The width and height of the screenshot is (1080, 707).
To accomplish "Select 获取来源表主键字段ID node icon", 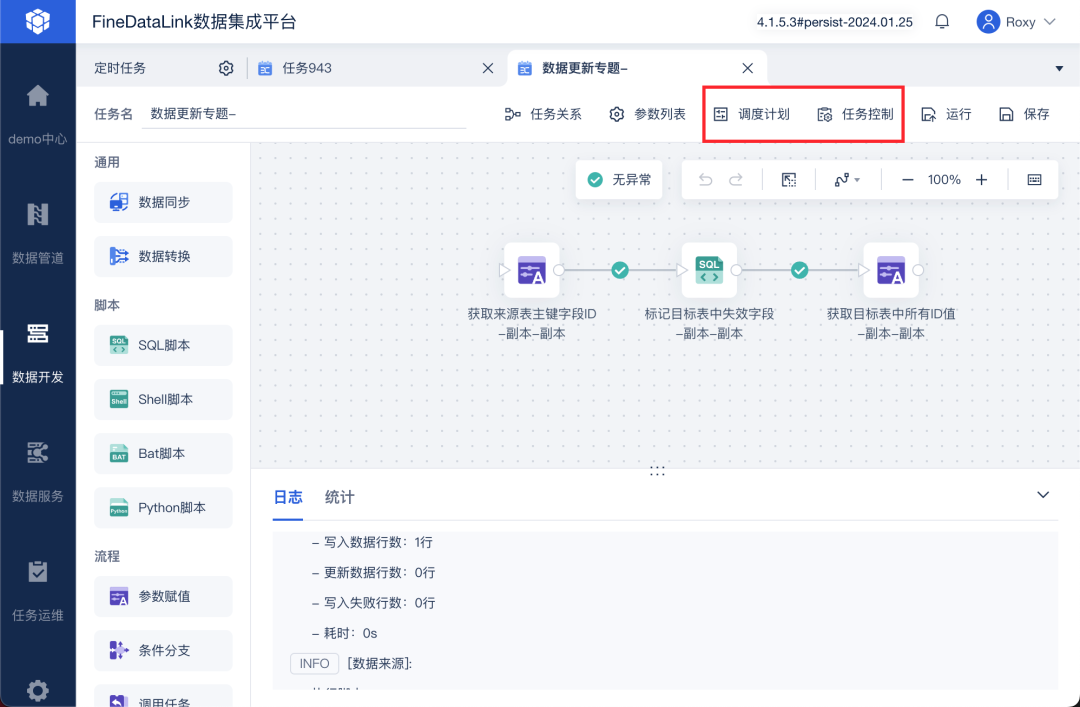I will point(532,270).
